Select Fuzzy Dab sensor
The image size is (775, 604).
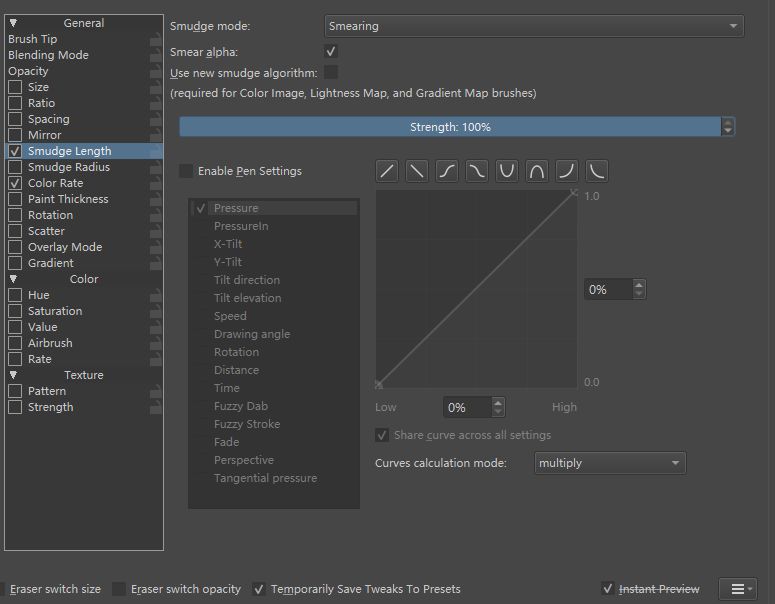tap(274, 406)
